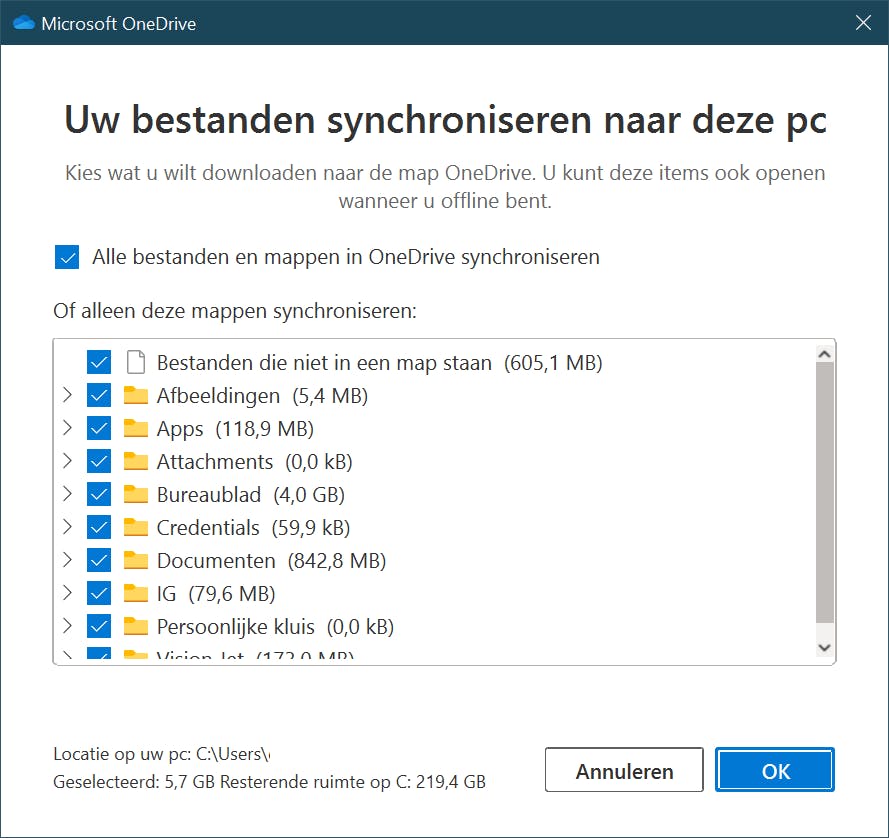Click the Credentials folder icon
The height and width of the screenshot is (838, 889).
click(x=136, y=528)
